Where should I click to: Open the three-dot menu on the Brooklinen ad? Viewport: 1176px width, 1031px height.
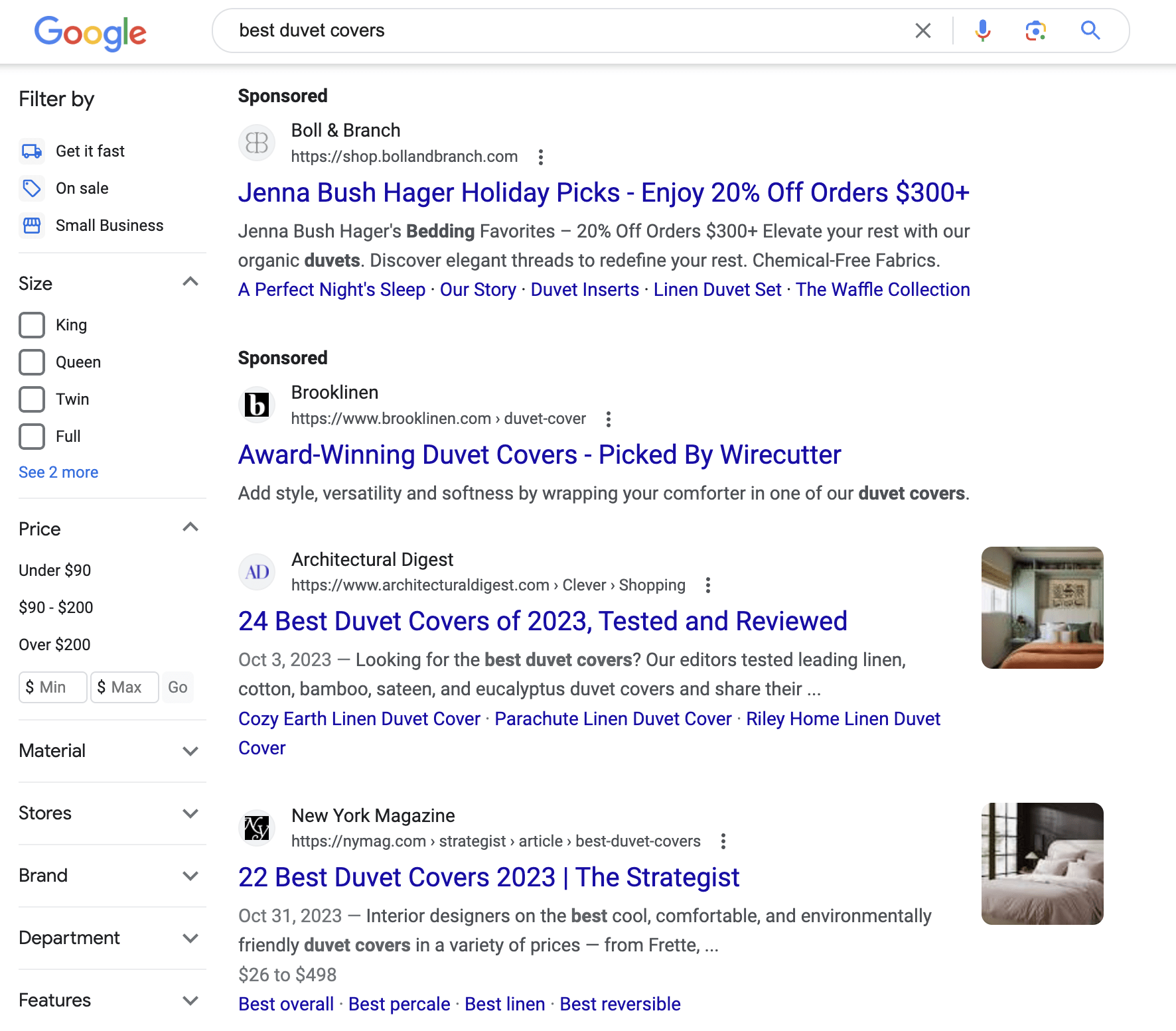click(608, 419)
